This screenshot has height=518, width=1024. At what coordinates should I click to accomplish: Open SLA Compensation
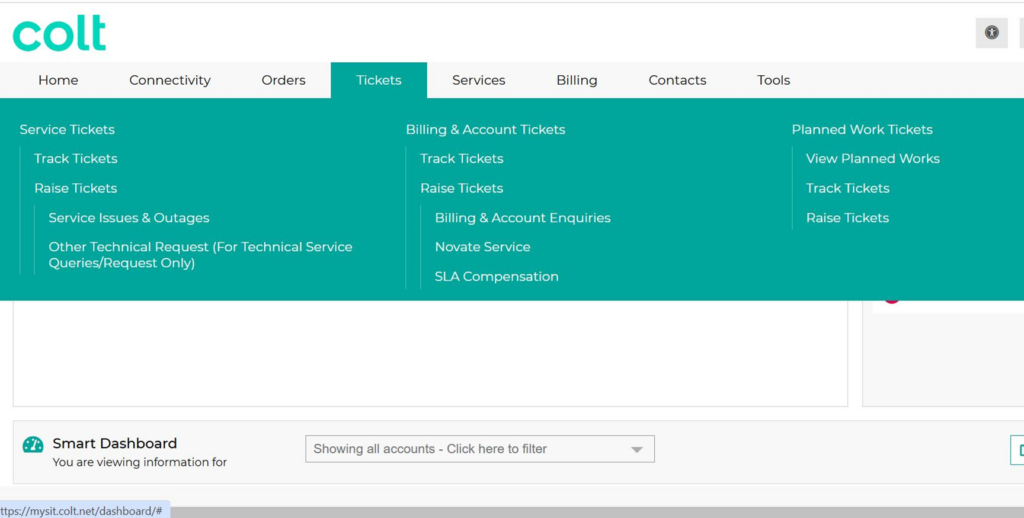[496, 277]
